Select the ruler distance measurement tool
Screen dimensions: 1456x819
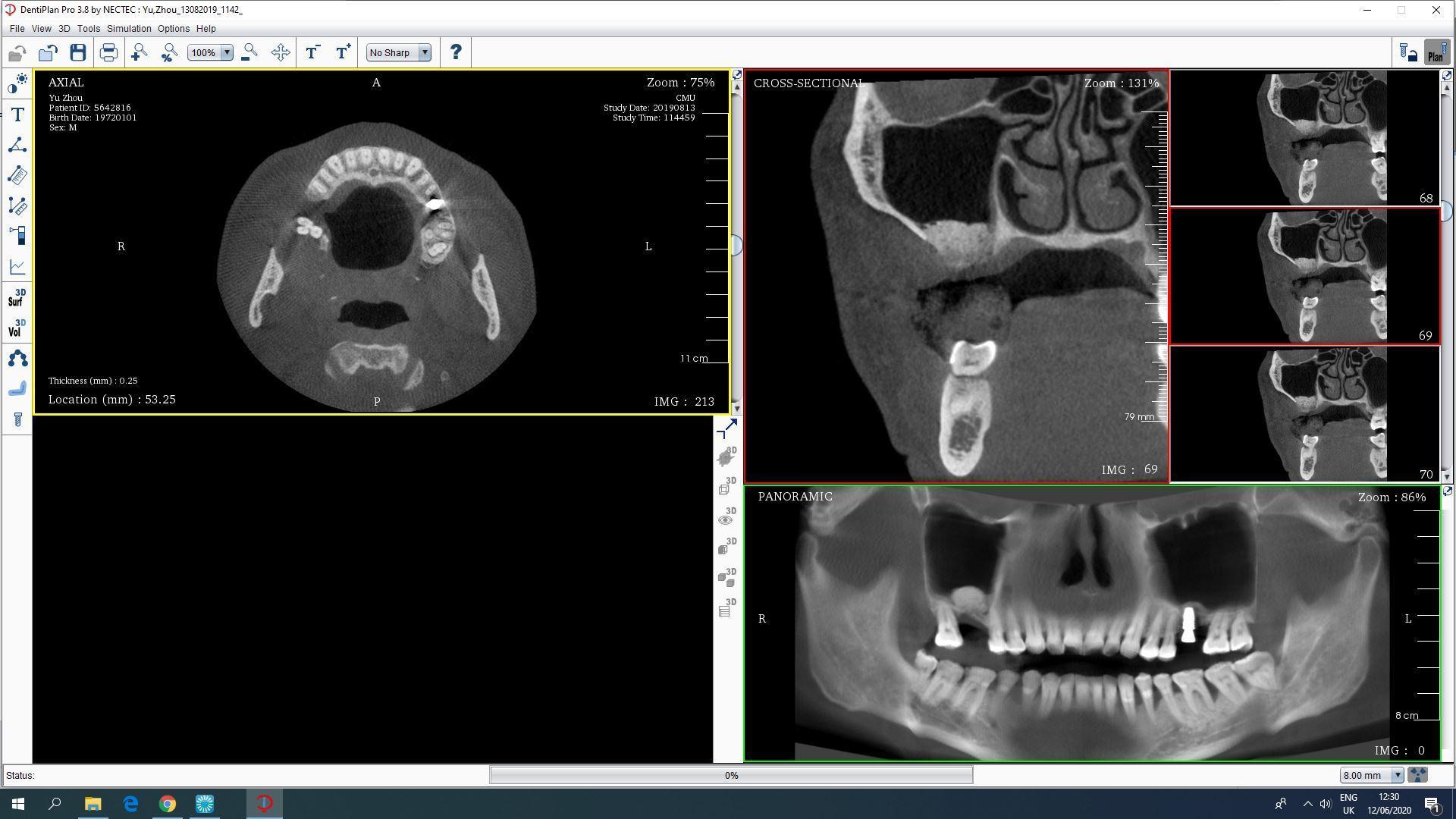[17, 175]
